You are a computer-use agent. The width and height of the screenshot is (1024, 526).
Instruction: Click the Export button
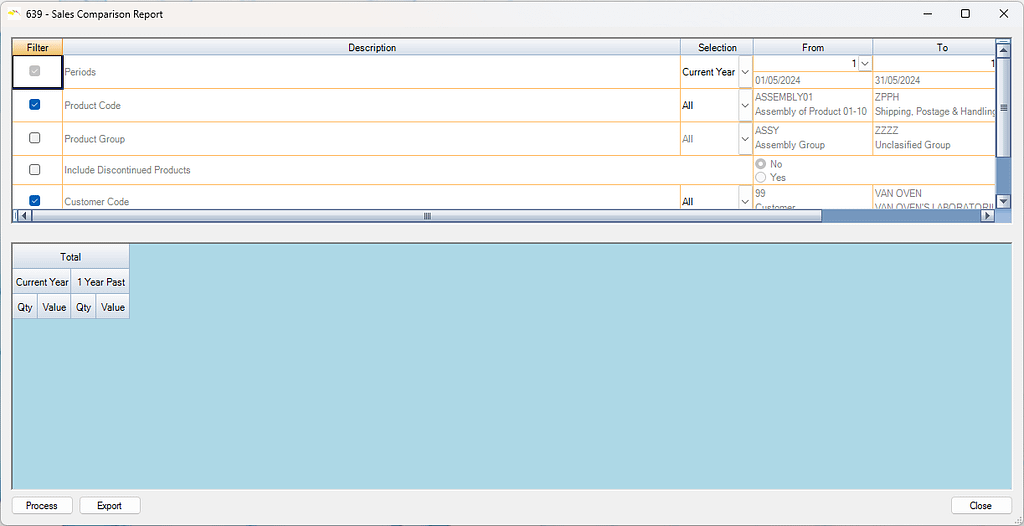click(110, 506)
